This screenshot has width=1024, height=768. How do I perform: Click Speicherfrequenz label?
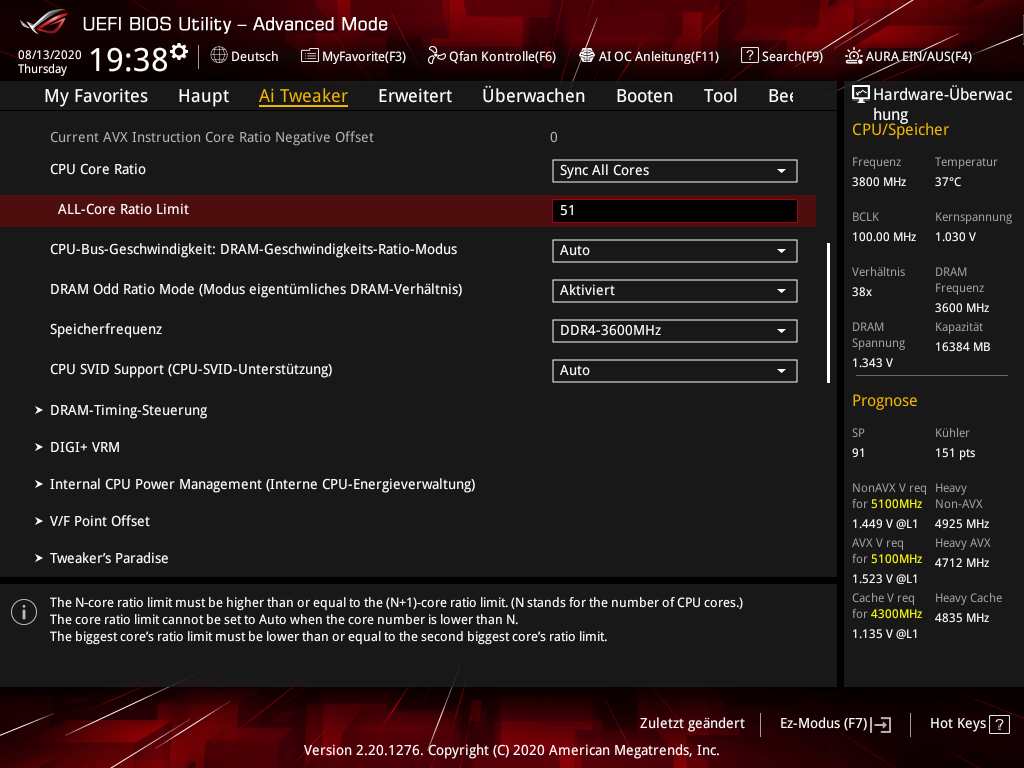[106, 329]
